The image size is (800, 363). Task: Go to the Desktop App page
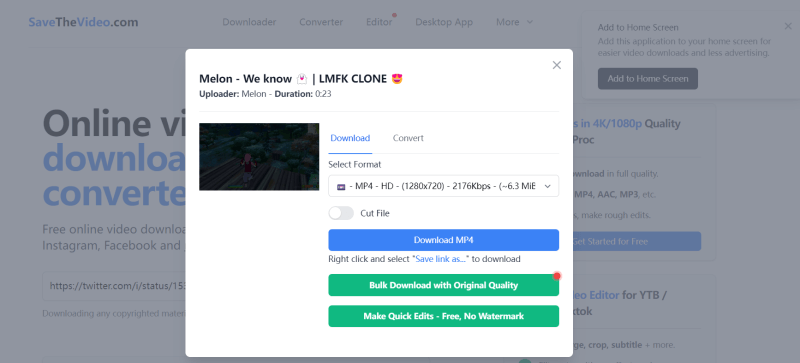click(x=444, y=22)
